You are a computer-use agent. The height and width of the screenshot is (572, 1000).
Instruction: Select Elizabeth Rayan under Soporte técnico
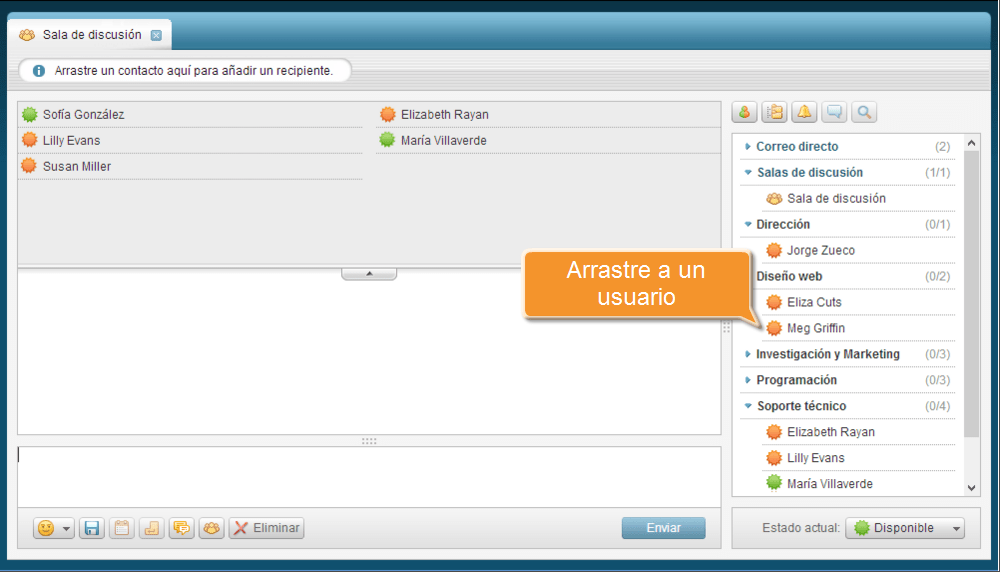830,432
